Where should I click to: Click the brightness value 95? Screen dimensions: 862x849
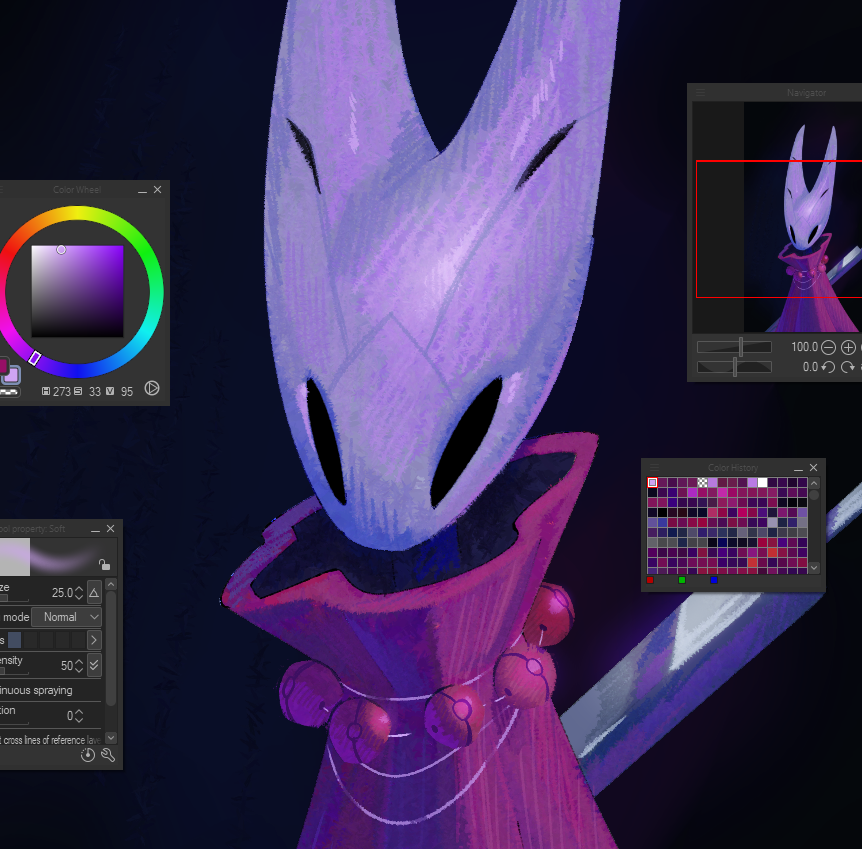(x=127, y=392)
